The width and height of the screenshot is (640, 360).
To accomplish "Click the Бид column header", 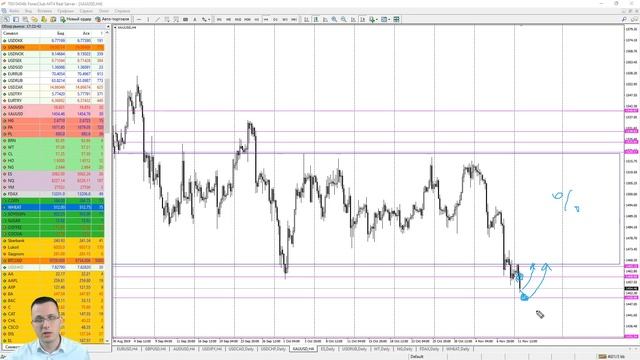I will tap(53, 33).
